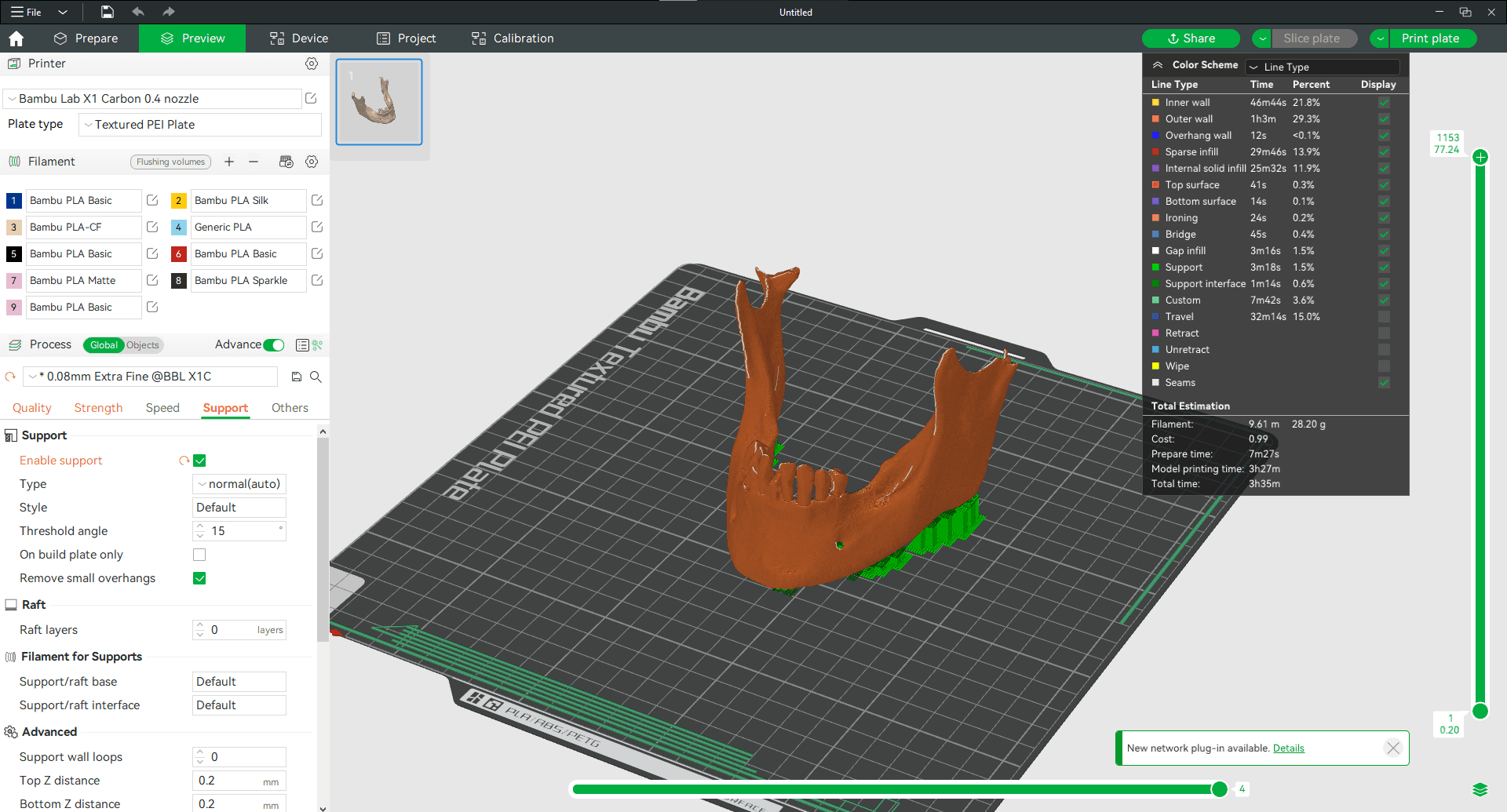Open the Strength settings tab

pyautogui.click(x=98, y=408)
